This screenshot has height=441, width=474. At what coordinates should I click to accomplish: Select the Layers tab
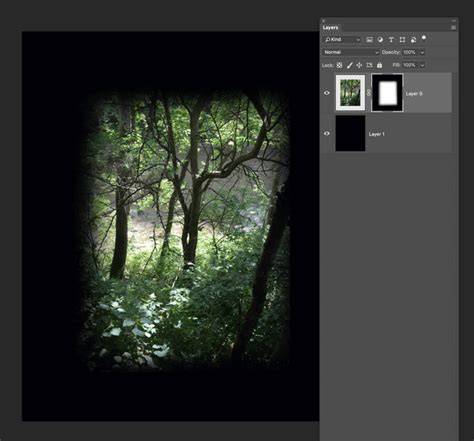pos(330,28)
